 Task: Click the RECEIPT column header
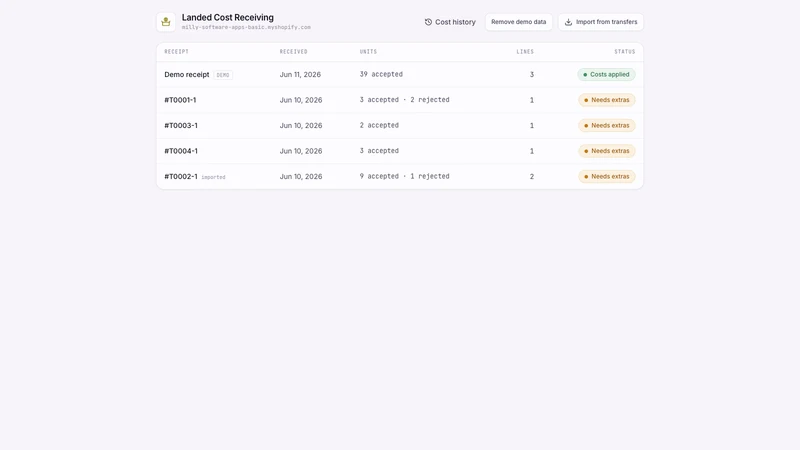177,52
